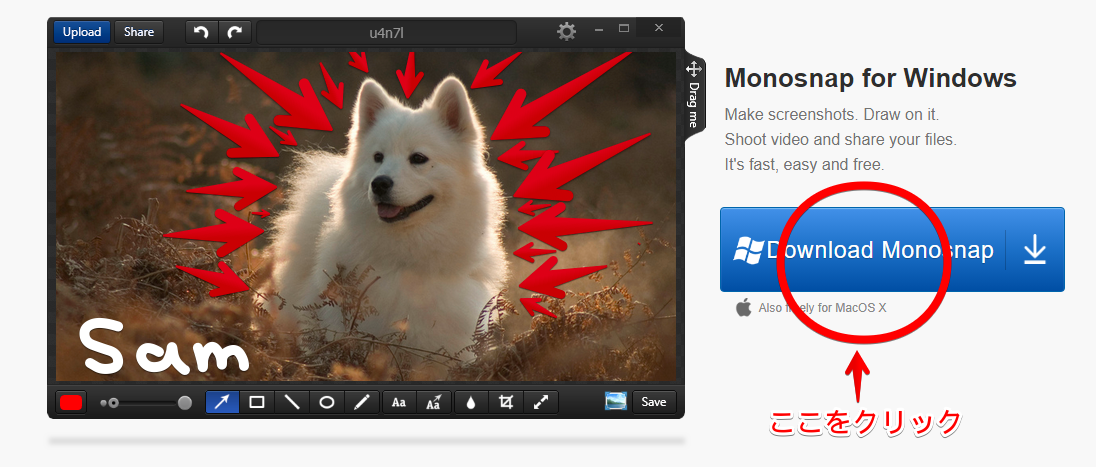This screenshot has width=1096, height=467.
Task: Select the Ellipse tool
Action: click(x=326, y=403)
